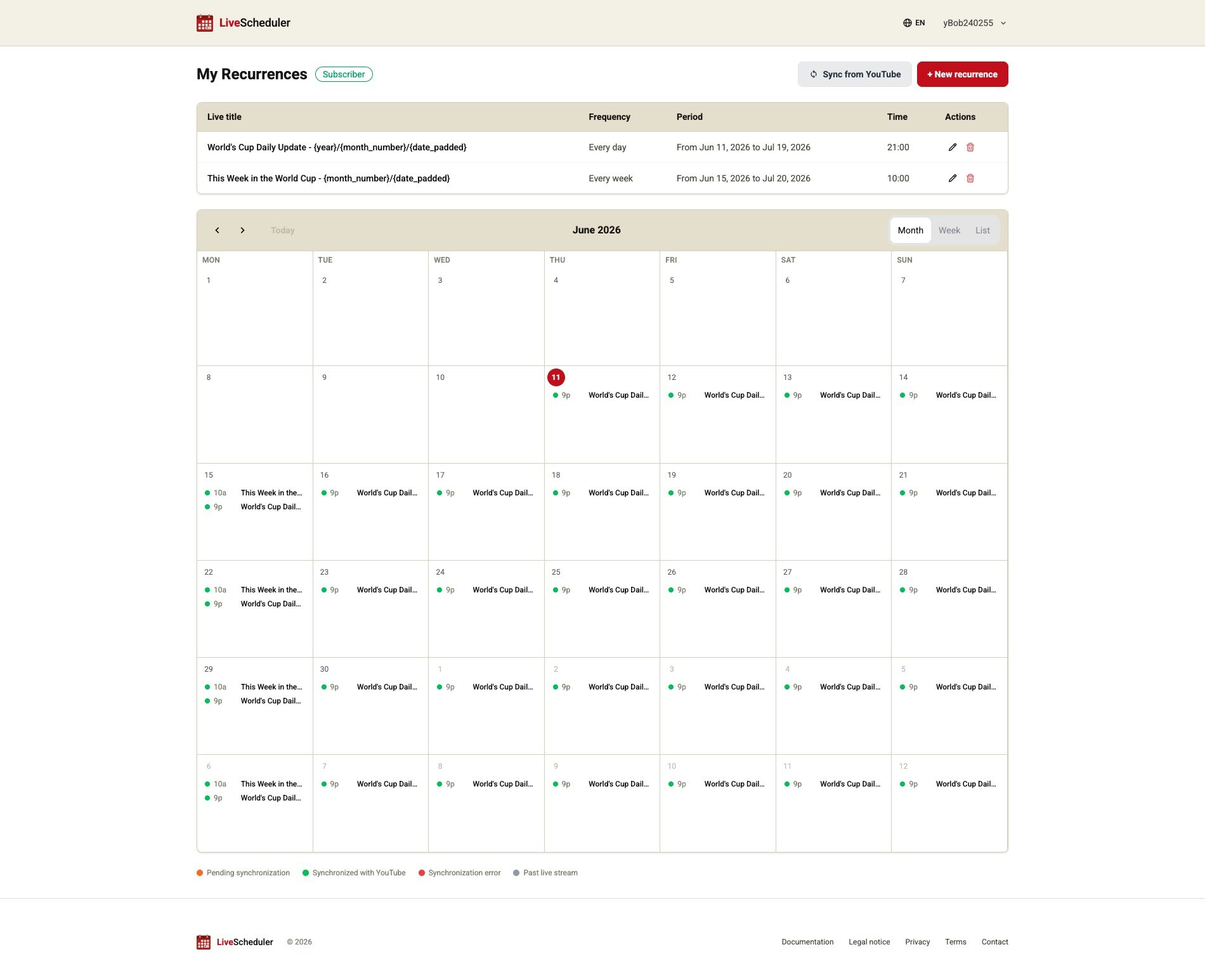Open the 9p event on June 12

pyautogui.click(x=717, y=395)
